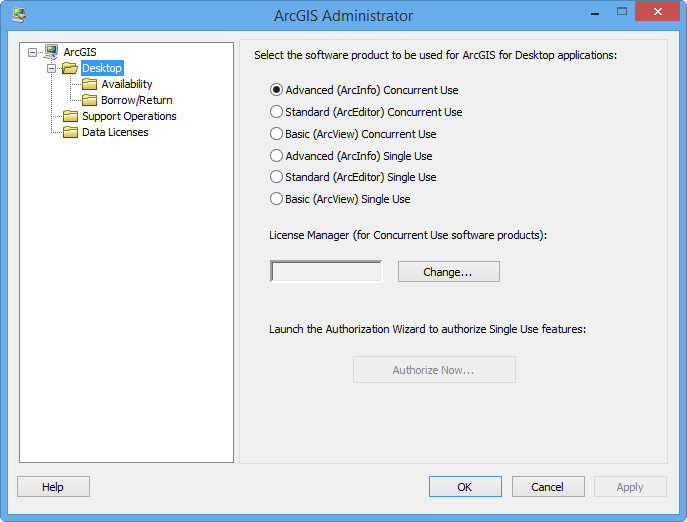Viewport: 687px width, 522px height.
Task: Click the ArcGIS computer icon in tree
Action: tap(51, 52)
